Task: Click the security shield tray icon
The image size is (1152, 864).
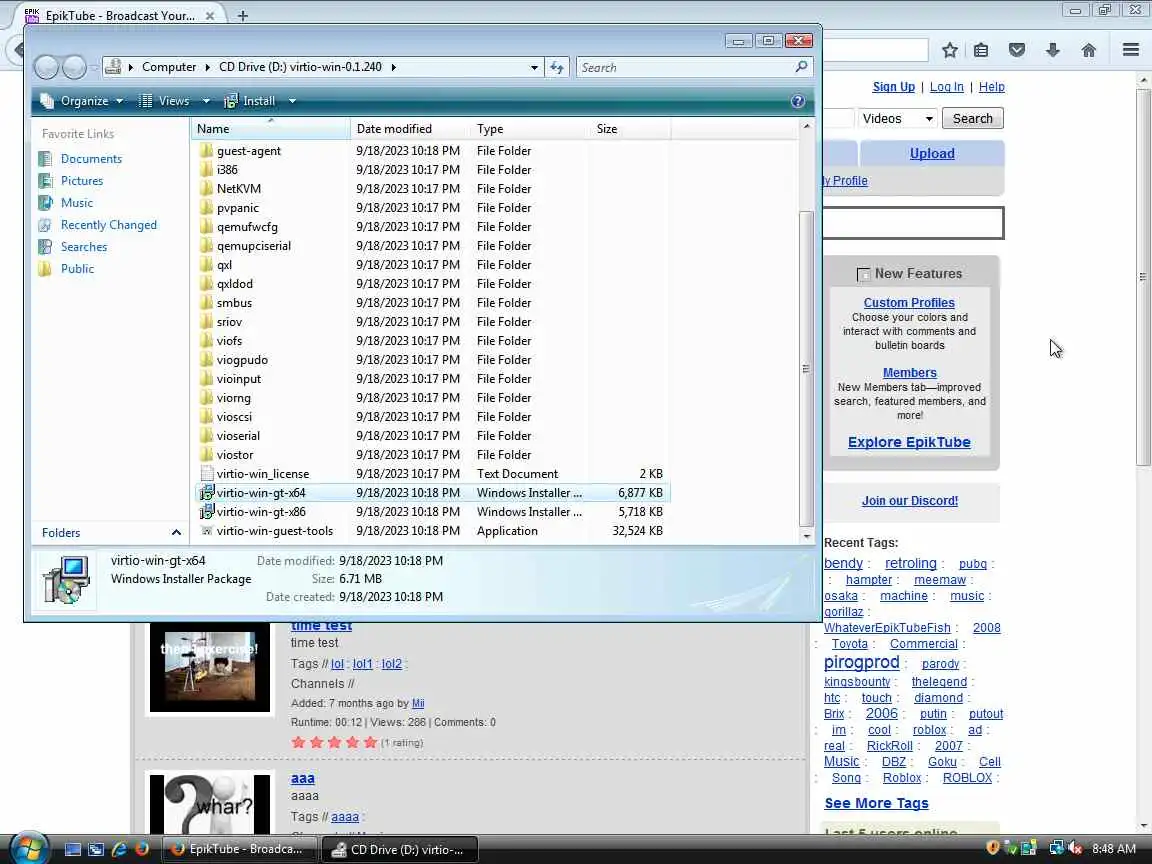Action: 993,849
